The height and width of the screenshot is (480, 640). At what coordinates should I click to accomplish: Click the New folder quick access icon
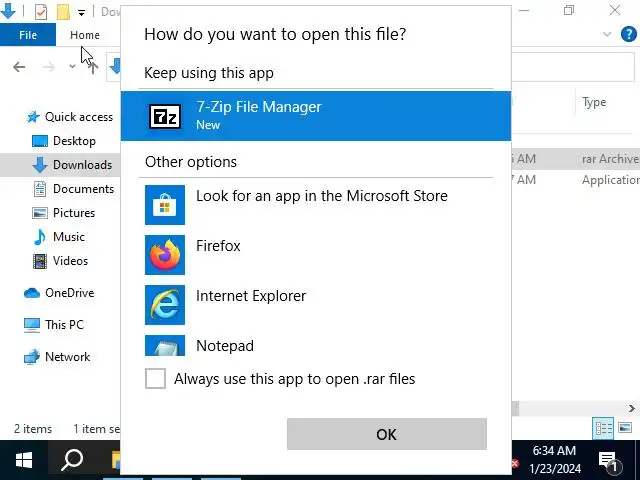point(63,12)
